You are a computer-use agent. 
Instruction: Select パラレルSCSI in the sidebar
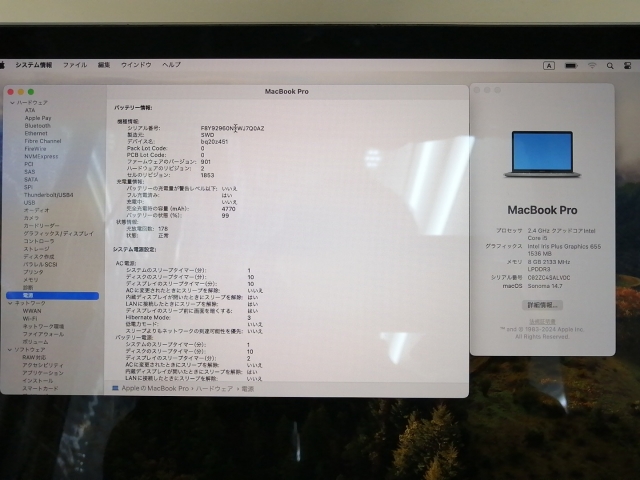pyautogui.click(x=40, y=264)
